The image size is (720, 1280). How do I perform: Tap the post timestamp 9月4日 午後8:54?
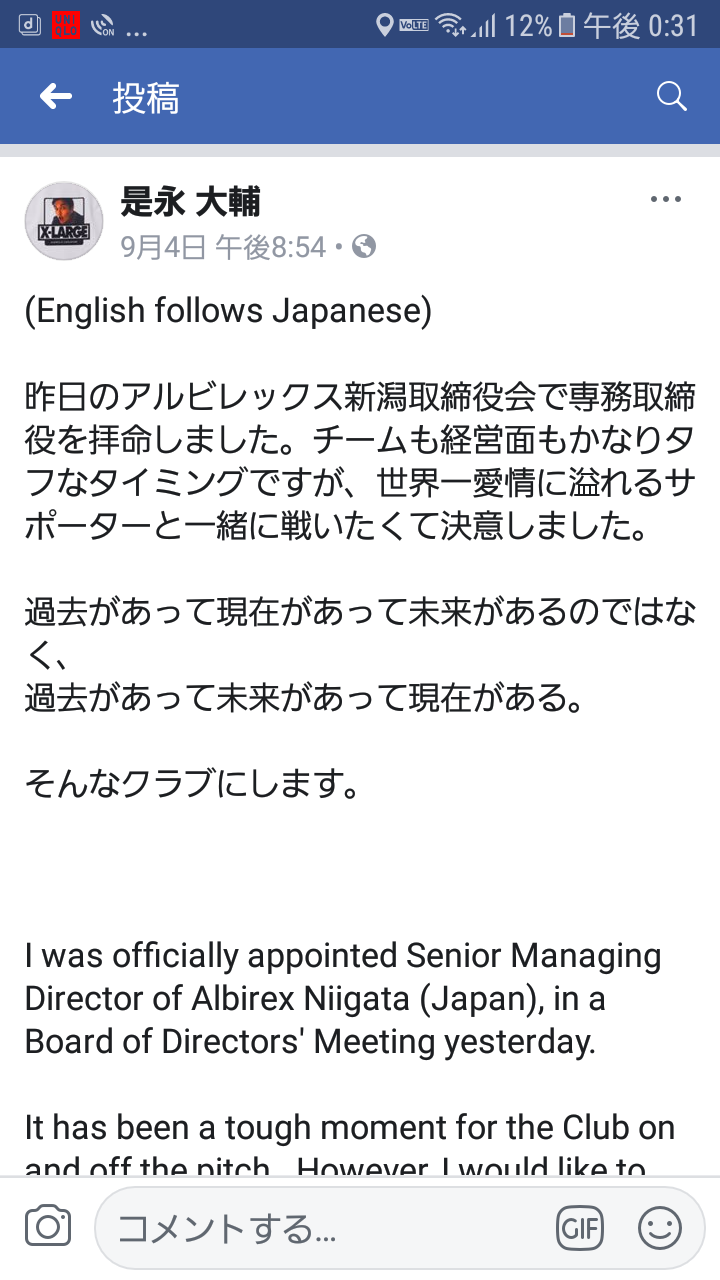coord(224,246)
